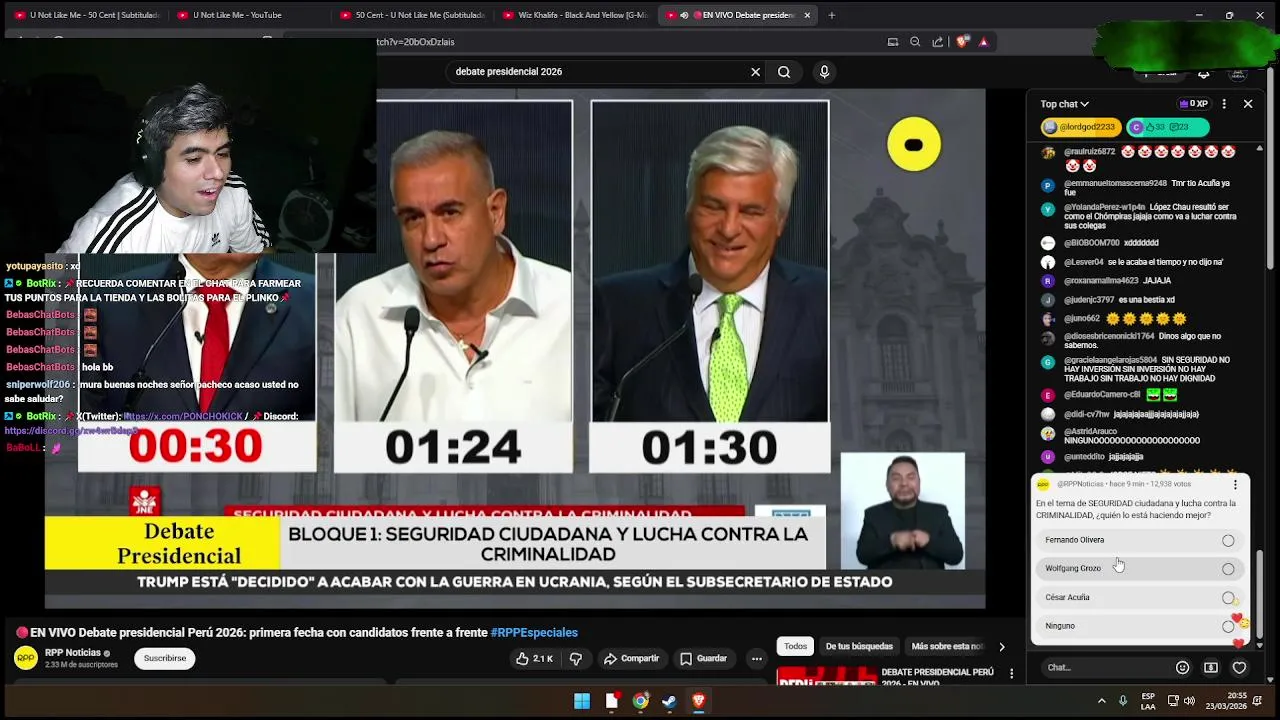The width and height of the screenshot is (1280, 720).
Task: Open the 0 XP points badge
Action: point(1194,104)
